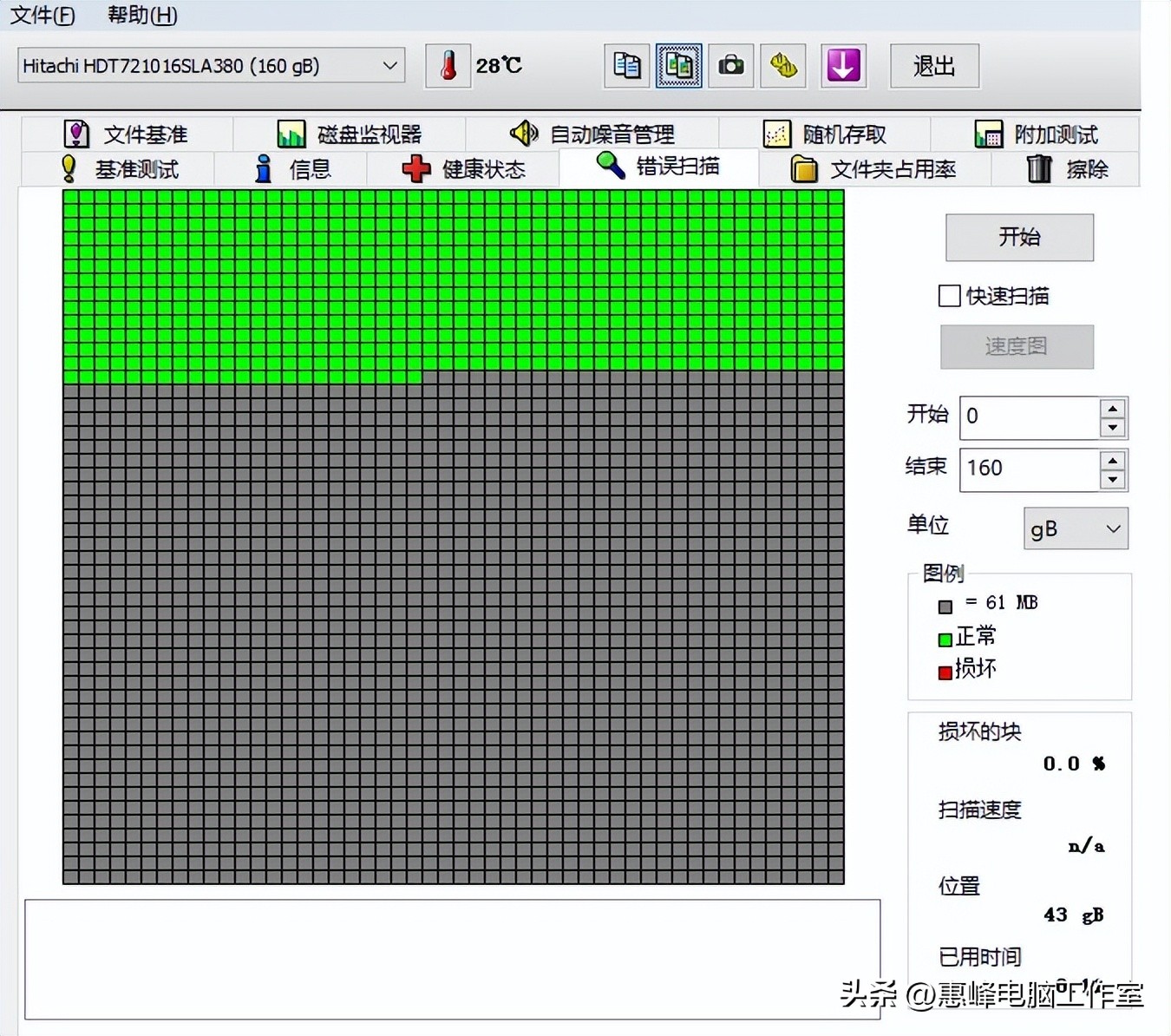
Task: Decrease the 开始 start value
Action: tap(1112, 427)
